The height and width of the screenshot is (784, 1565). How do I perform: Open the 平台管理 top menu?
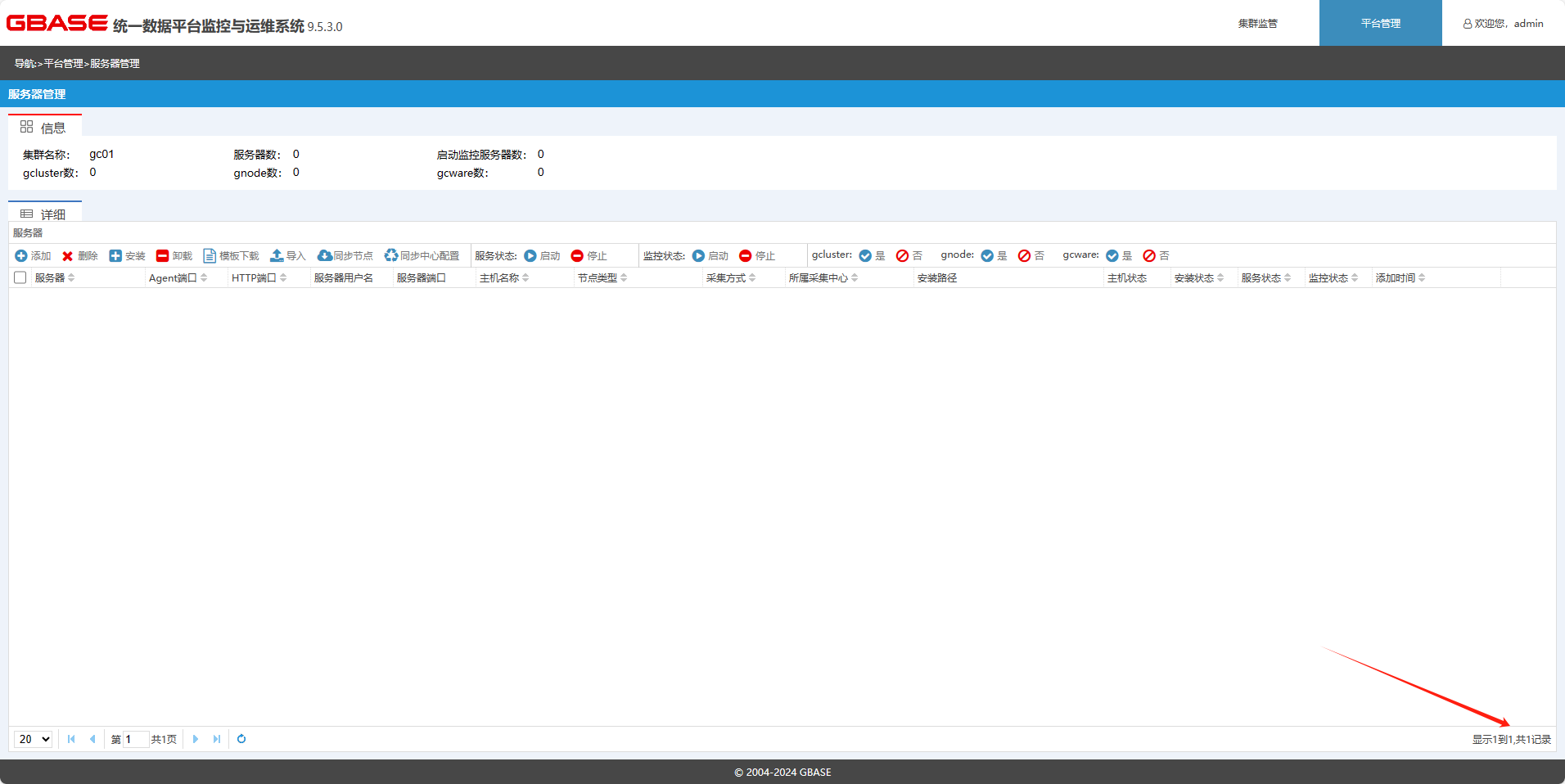(x=1381, y=23)
